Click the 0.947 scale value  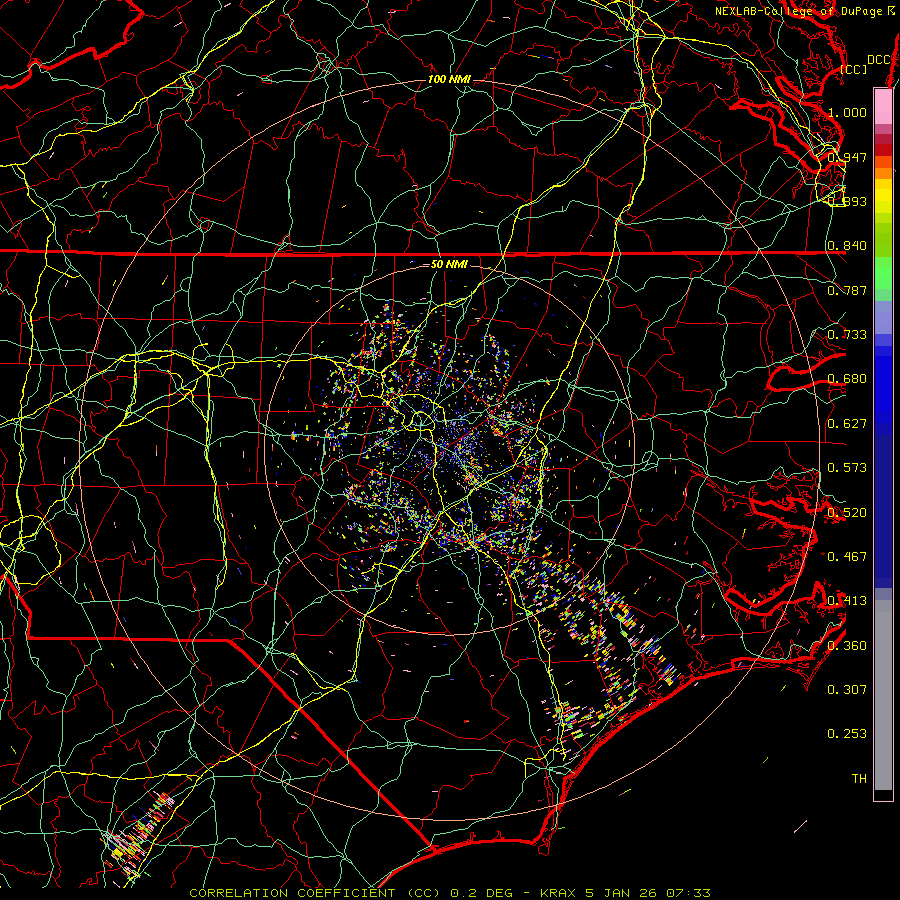tap(847, 157)
